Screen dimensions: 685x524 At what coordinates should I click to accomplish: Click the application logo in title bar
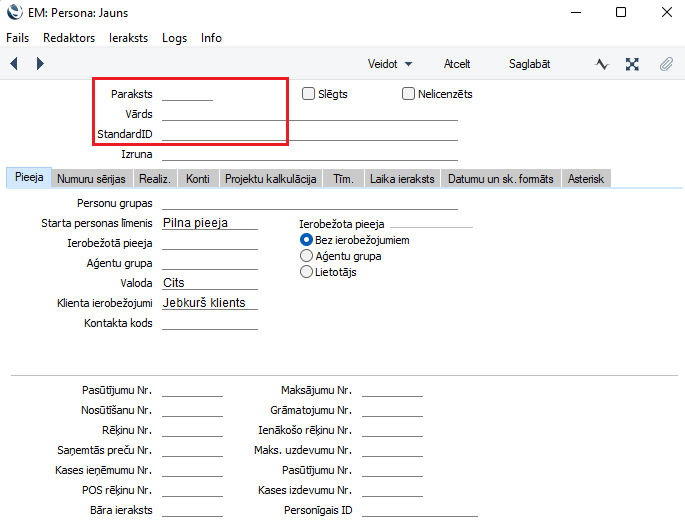(x=13, y=12)
